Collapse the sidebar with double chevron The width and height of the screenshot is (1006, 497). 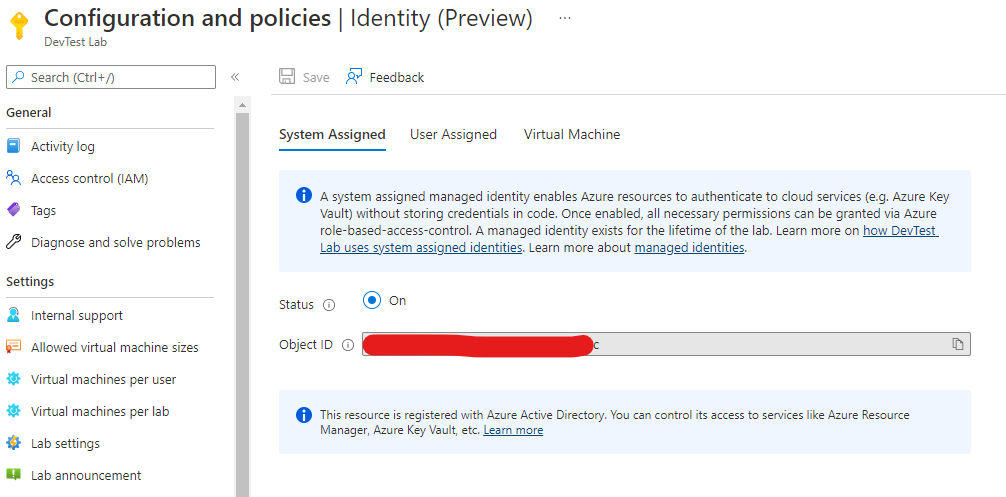click(235, 77)
